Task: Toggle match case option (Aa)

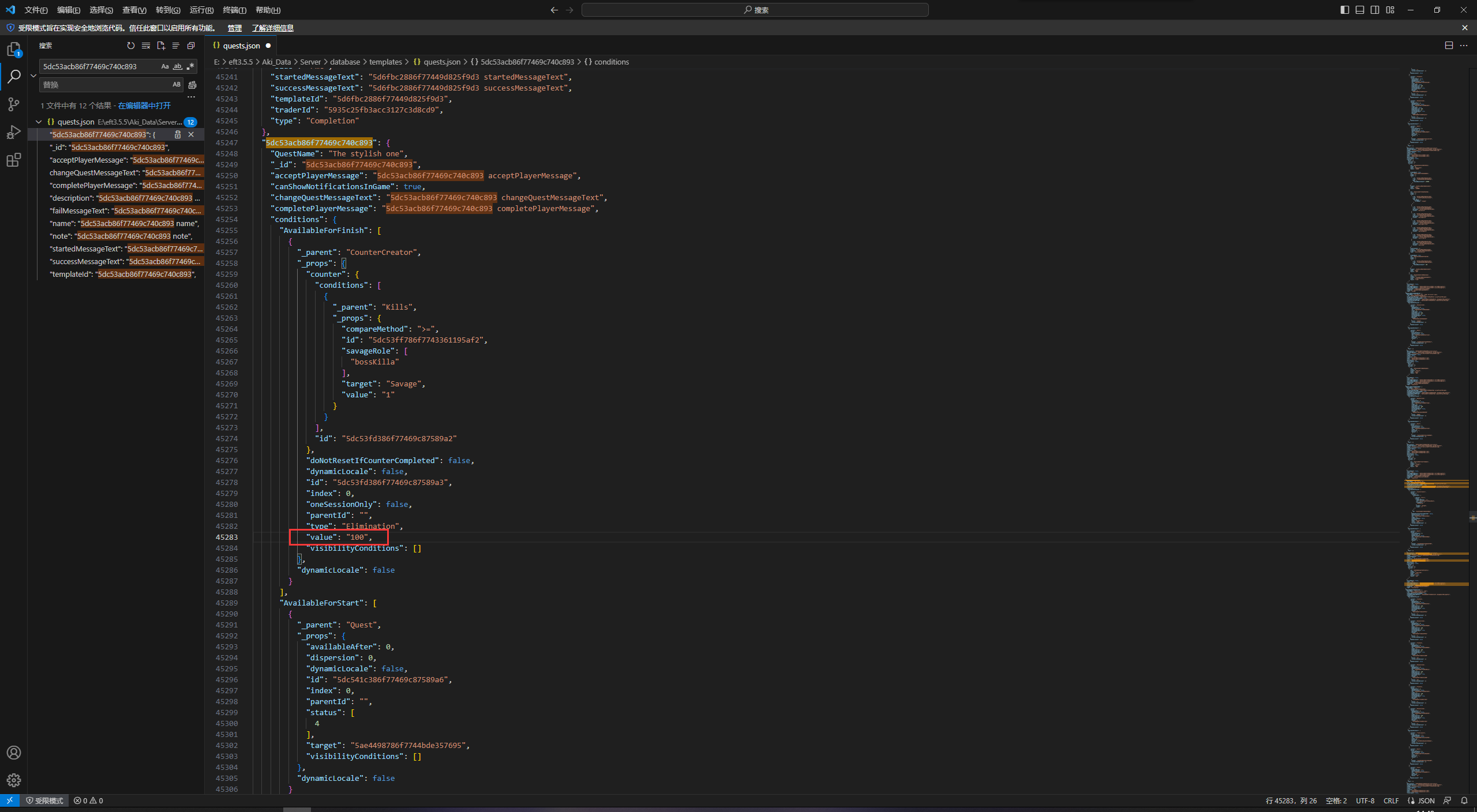Action: (165, 66)
